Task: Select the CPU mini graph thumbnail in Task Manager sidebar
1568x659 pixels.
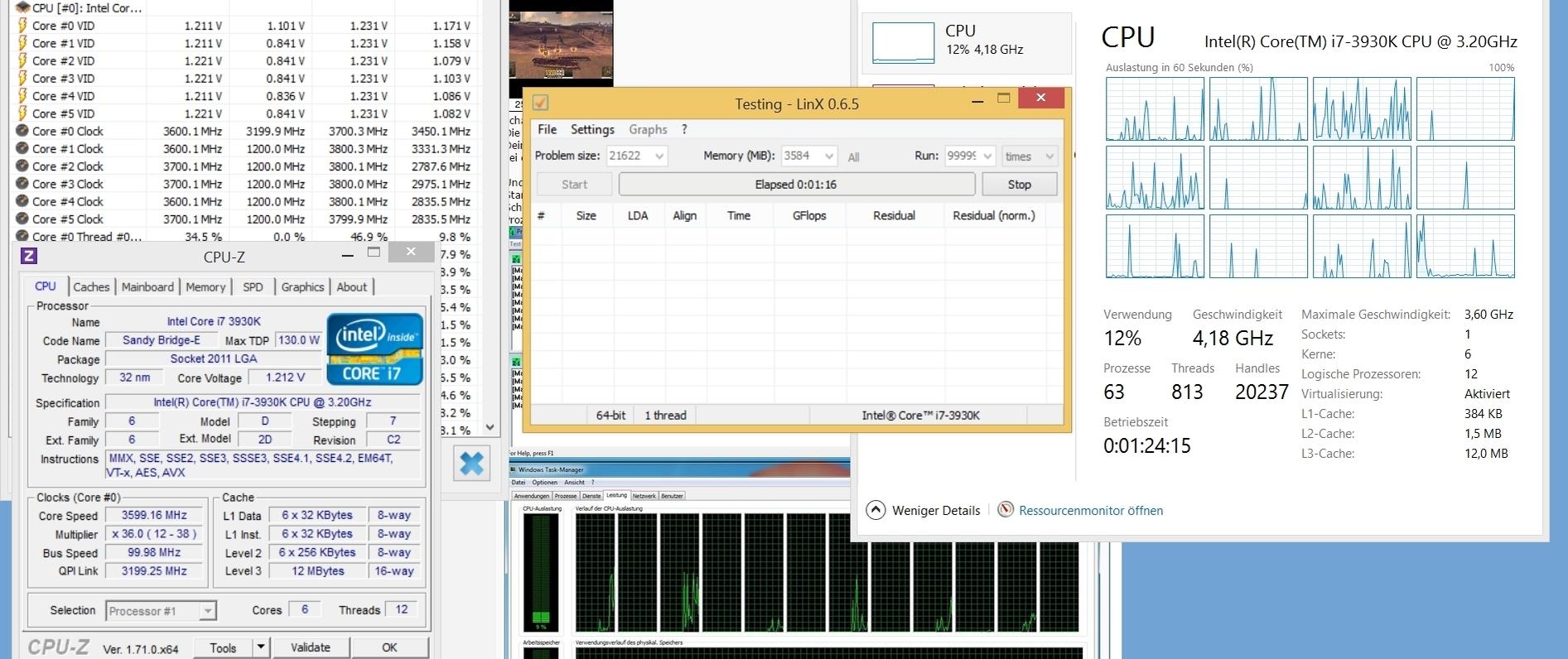Action: coord(903,42)
